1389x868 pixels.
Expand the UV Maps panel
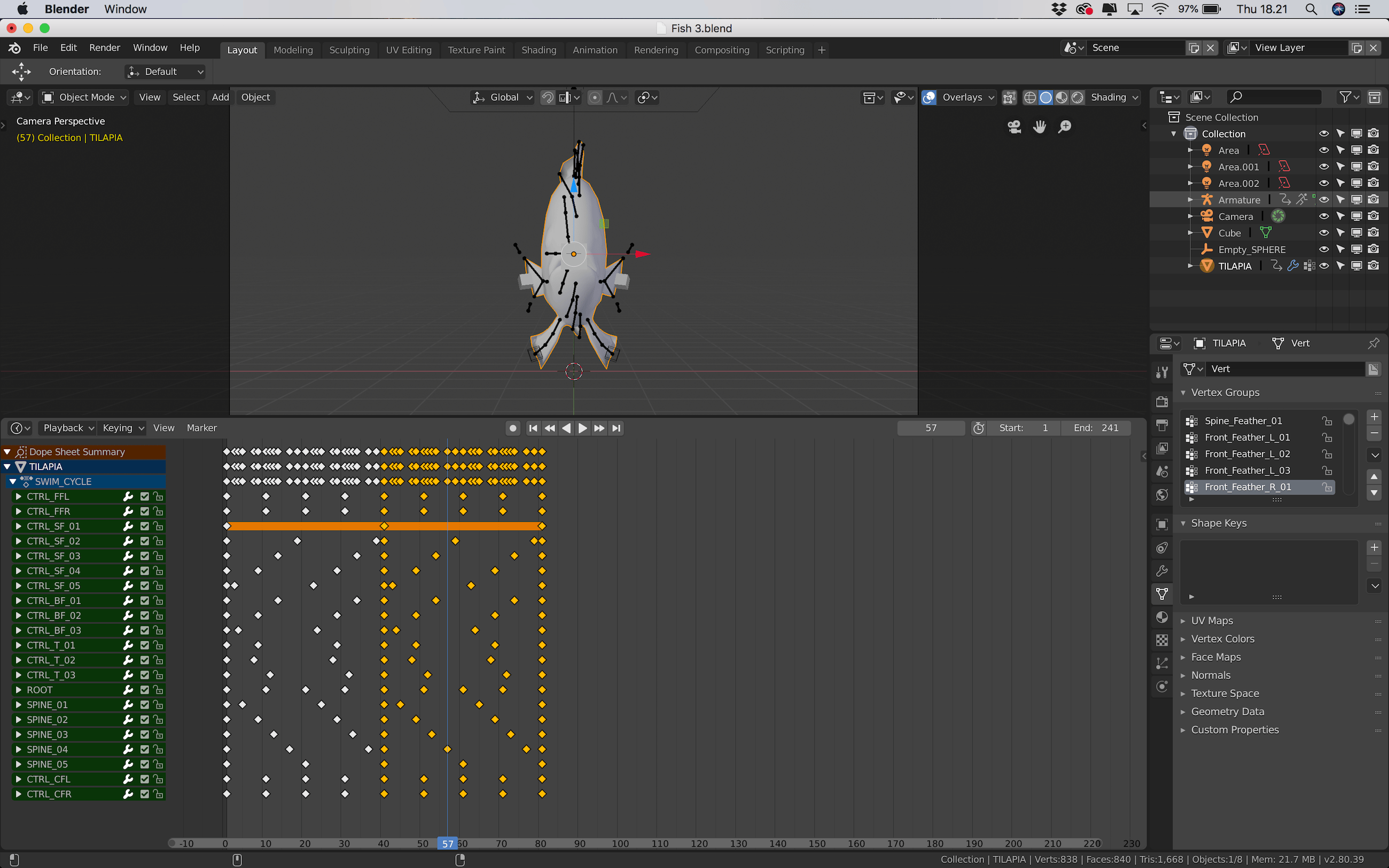tap(1211, 621)
